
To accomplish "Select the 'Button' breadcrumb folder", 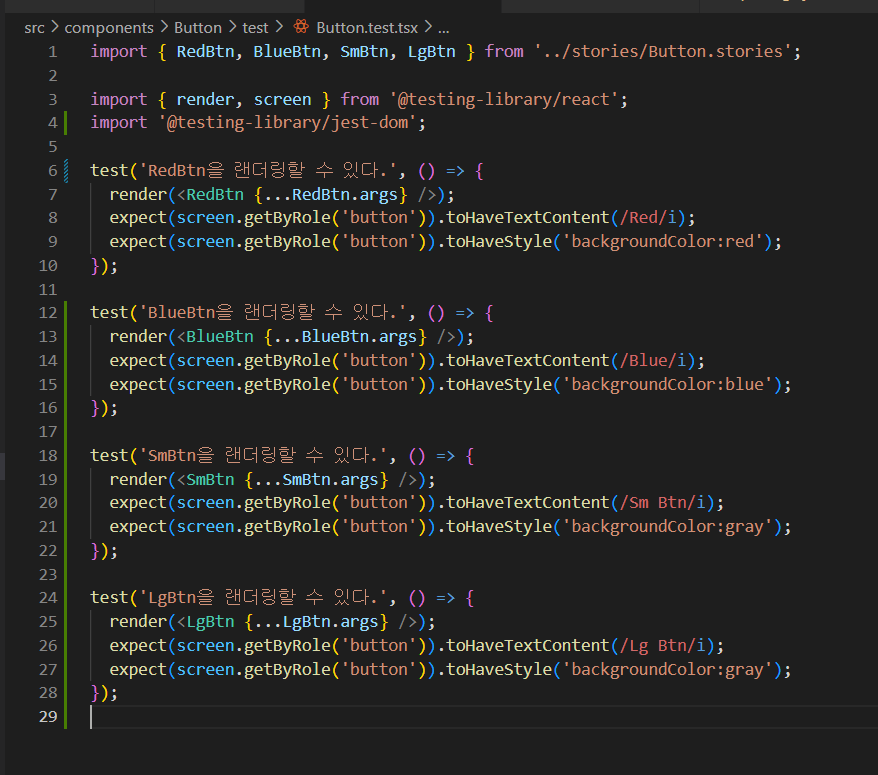I will pos(198,27).
